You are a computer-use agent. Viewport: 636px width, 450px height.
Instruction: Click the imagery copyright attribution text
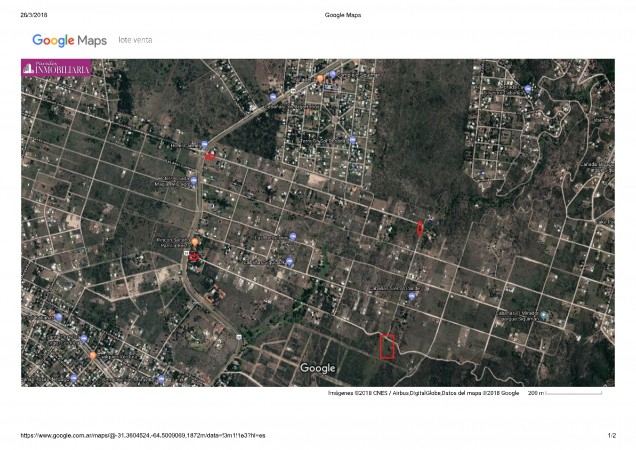(423, 393)
